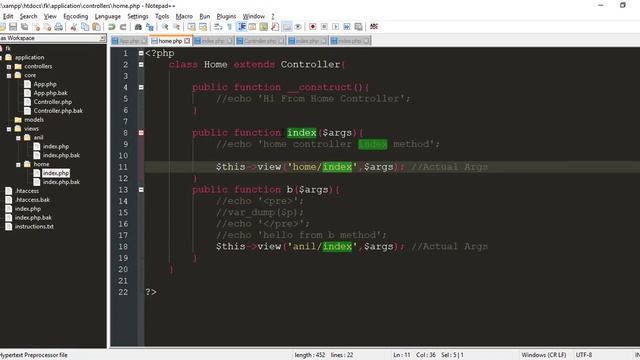Click the Record Macro red dot icon

(313, 27)
